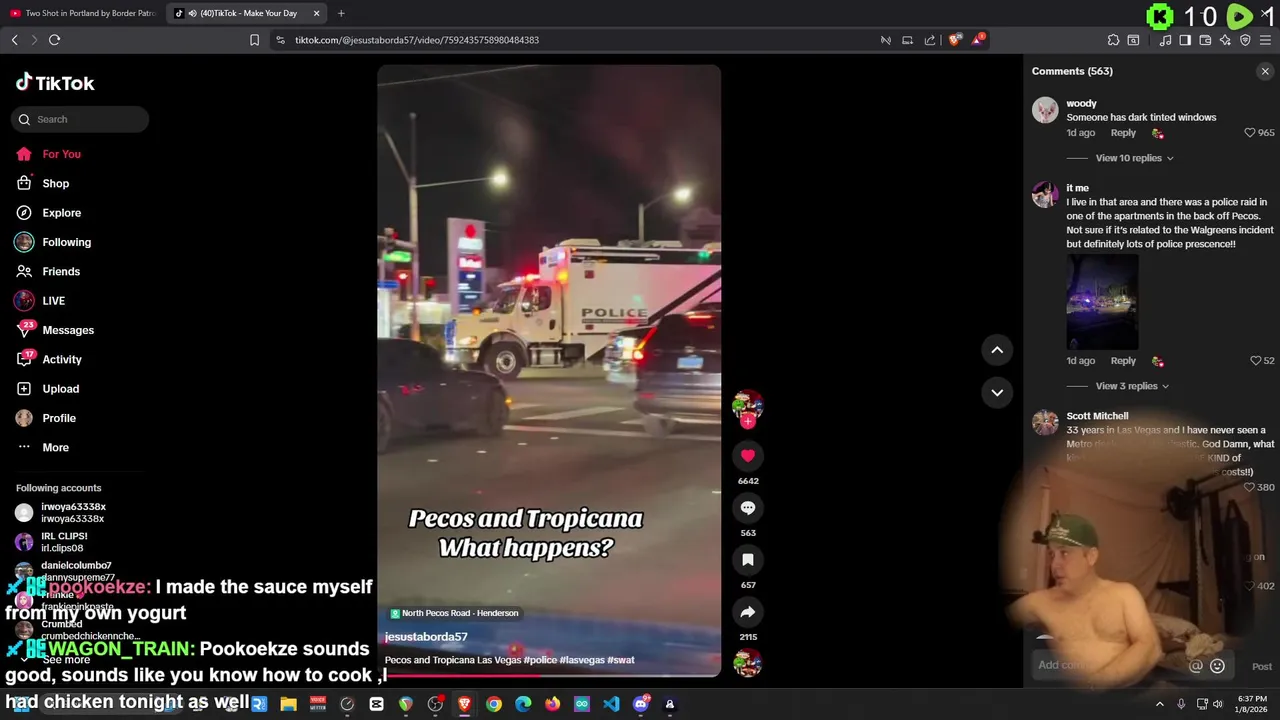The height and width of the screenshot is (720, 1280).
Task: Open the Explore page
Action: (61, 213)
